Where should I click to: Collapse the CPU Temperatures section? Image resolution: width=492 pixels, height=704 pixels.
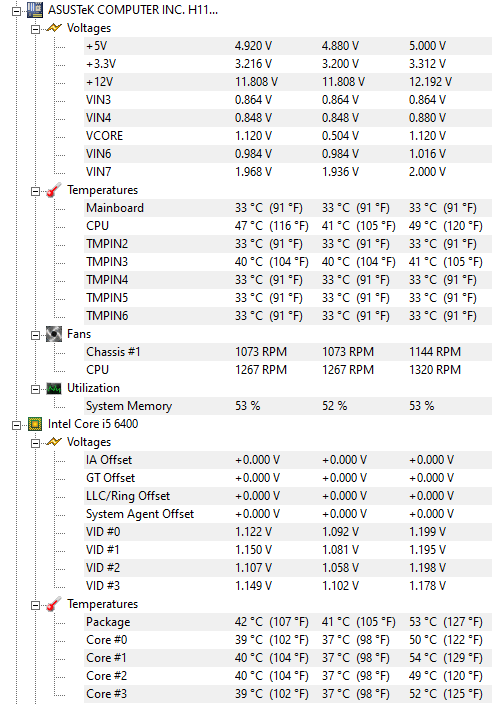[35, 606]
